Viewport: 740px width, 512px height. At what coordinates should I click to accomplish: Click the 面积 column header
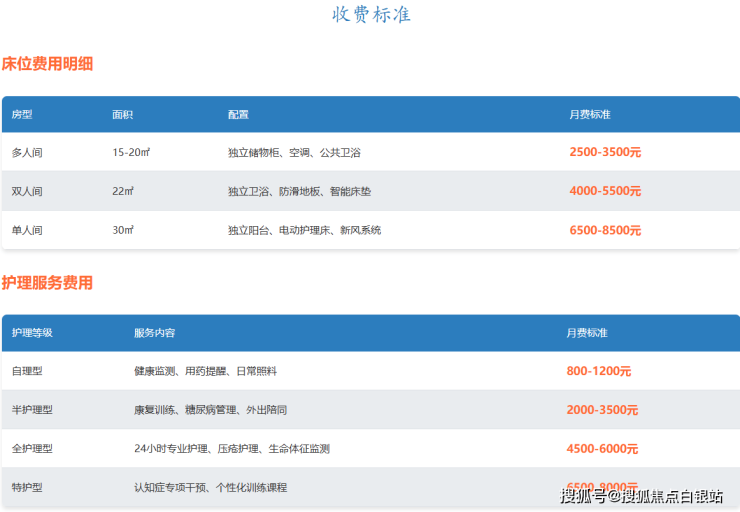pos(122,115)
